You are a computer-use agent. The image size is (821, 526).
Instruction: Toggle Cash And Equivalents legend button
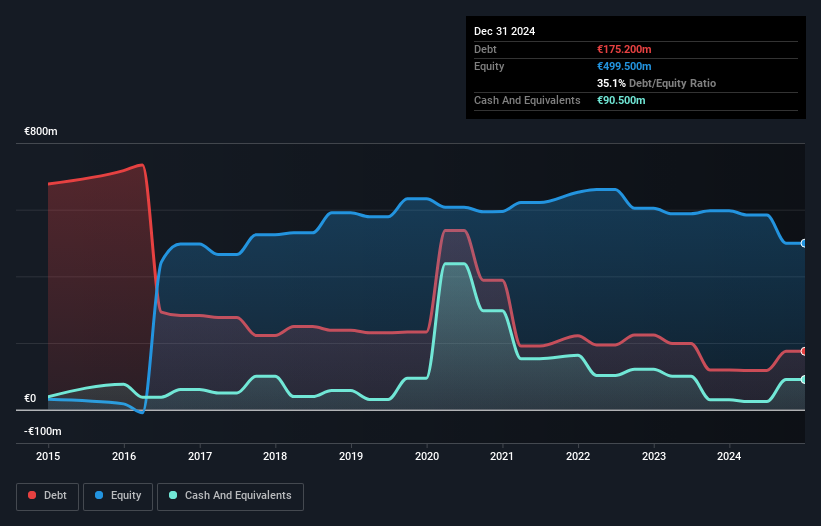tap(230, 496)
